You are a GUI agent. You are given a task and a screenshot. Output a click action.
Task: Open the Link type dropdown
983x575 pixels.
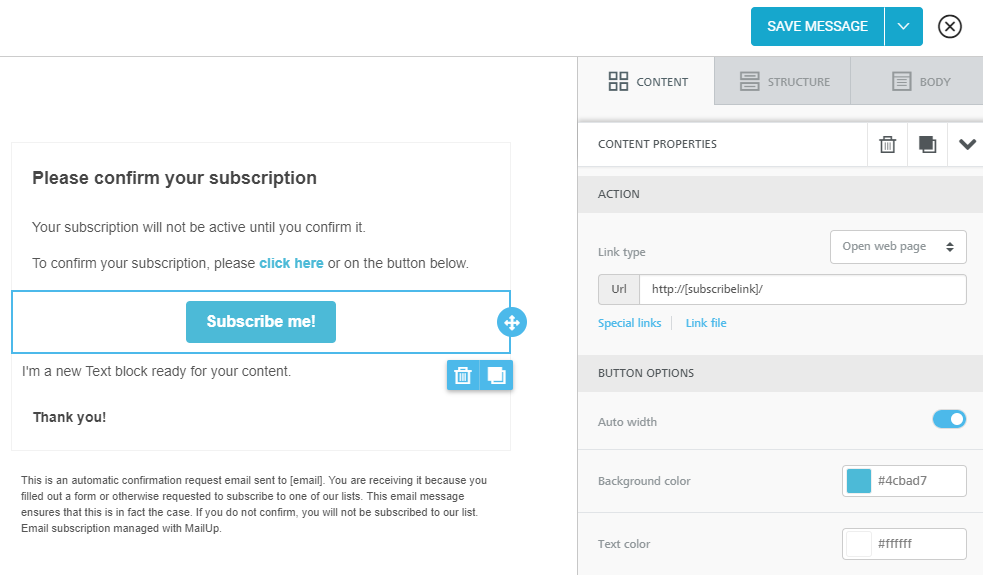click(898, 246)
